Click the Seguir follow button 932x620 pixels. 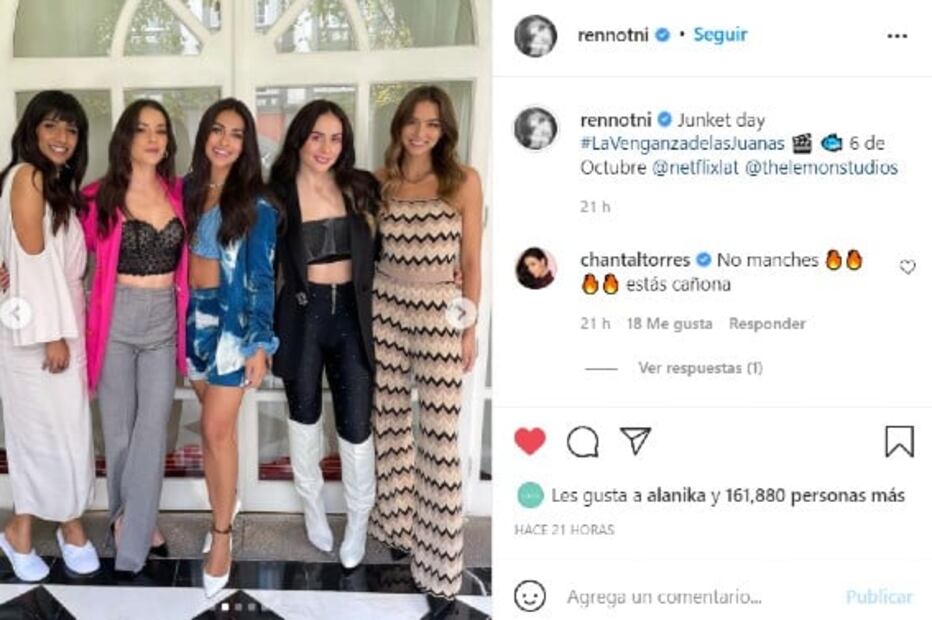pos(720,34)
